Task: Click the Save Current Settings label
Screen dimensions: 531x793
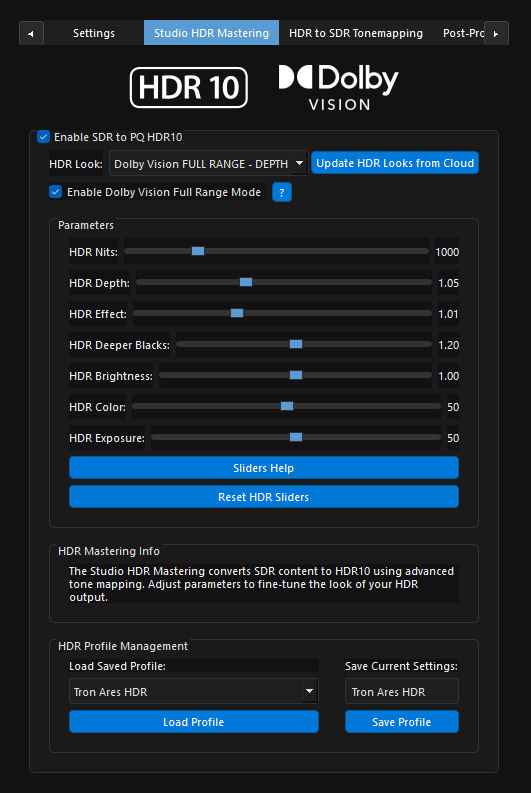Action: tap(402, 666)
